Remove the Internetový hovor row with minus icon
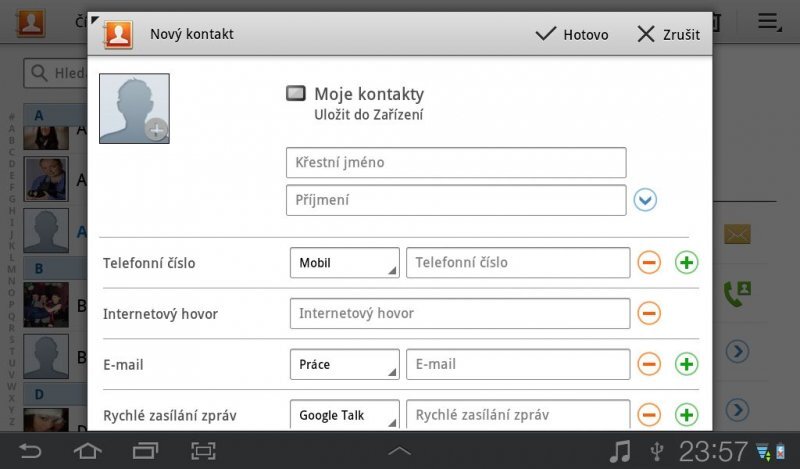Viewport: 800px width, 469px height. click(x=649, y=313)
